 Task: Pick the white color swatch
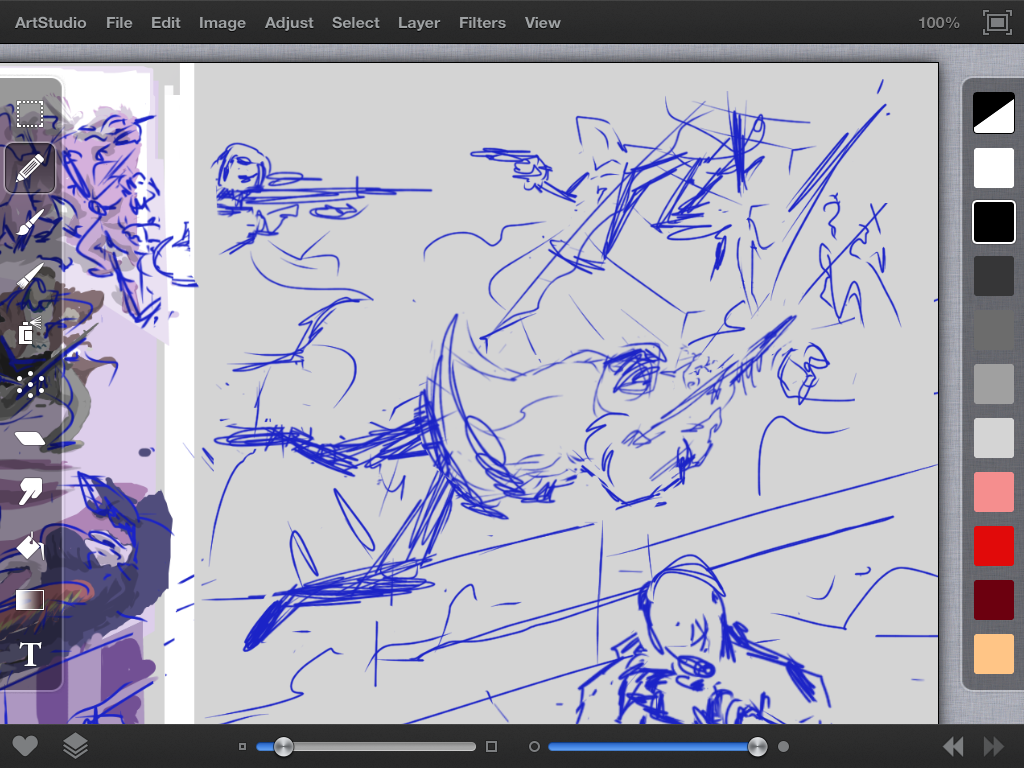point(993,168)
